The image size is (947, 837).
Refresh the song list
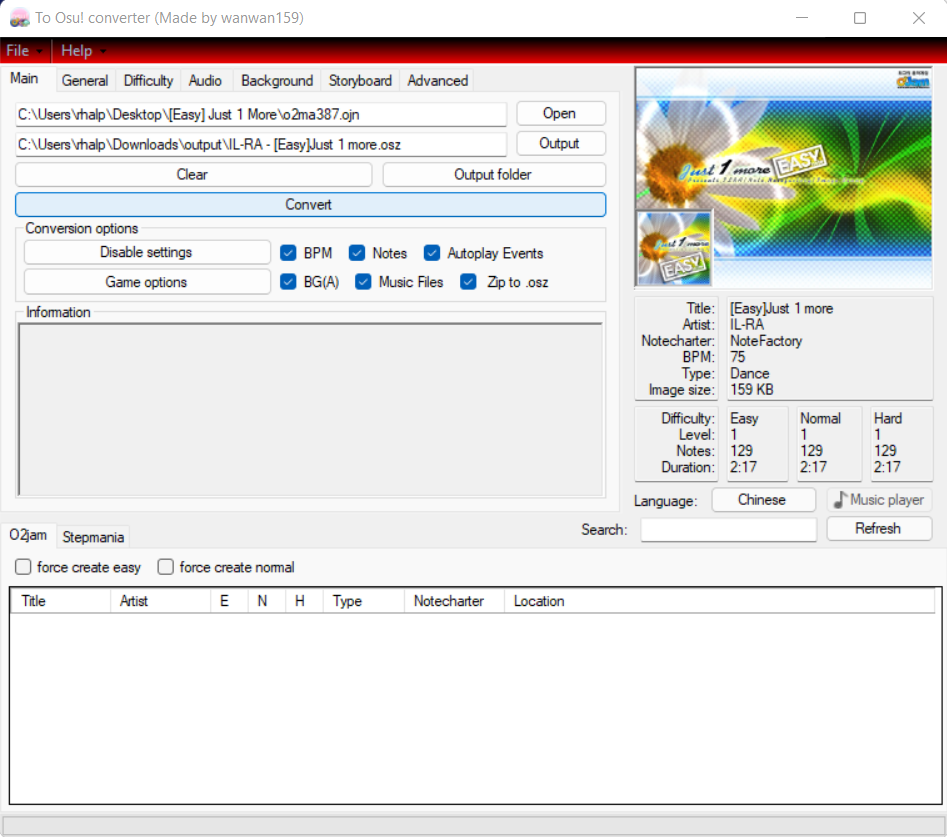[x=879, y=529]
